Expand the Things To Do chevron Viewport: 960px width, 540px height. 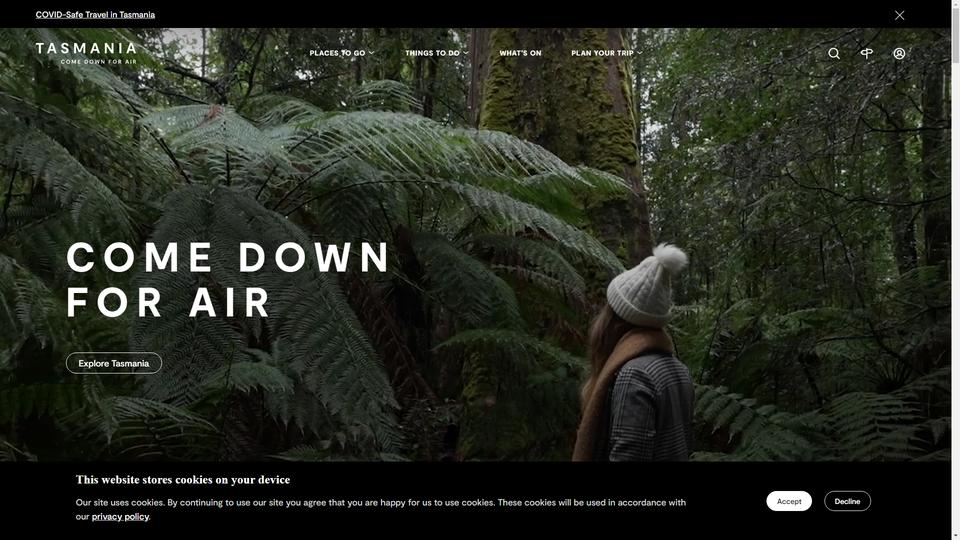coord(466,53)
